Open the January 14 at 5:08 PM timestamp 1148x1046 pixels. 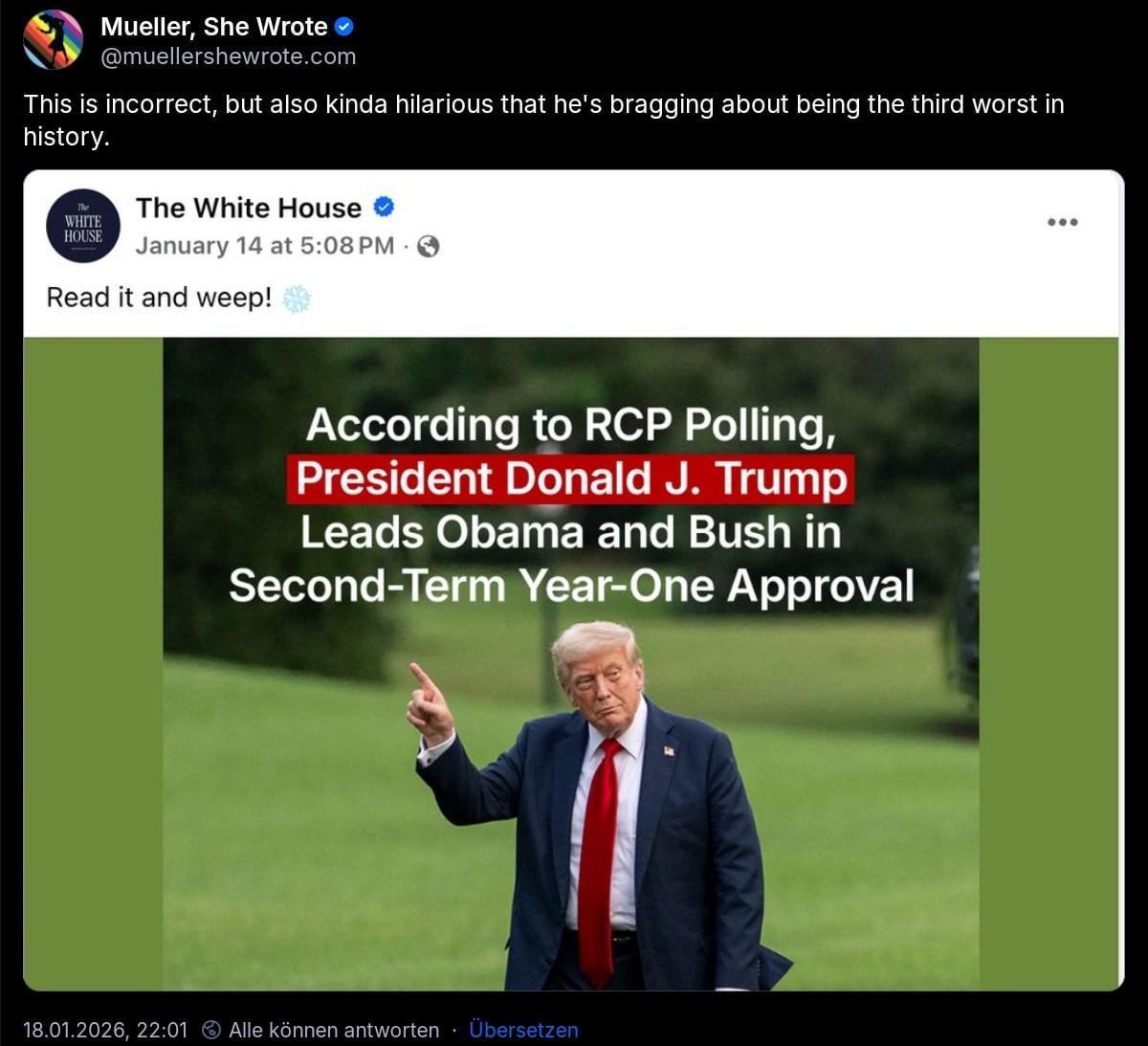(x=265, y=246)
